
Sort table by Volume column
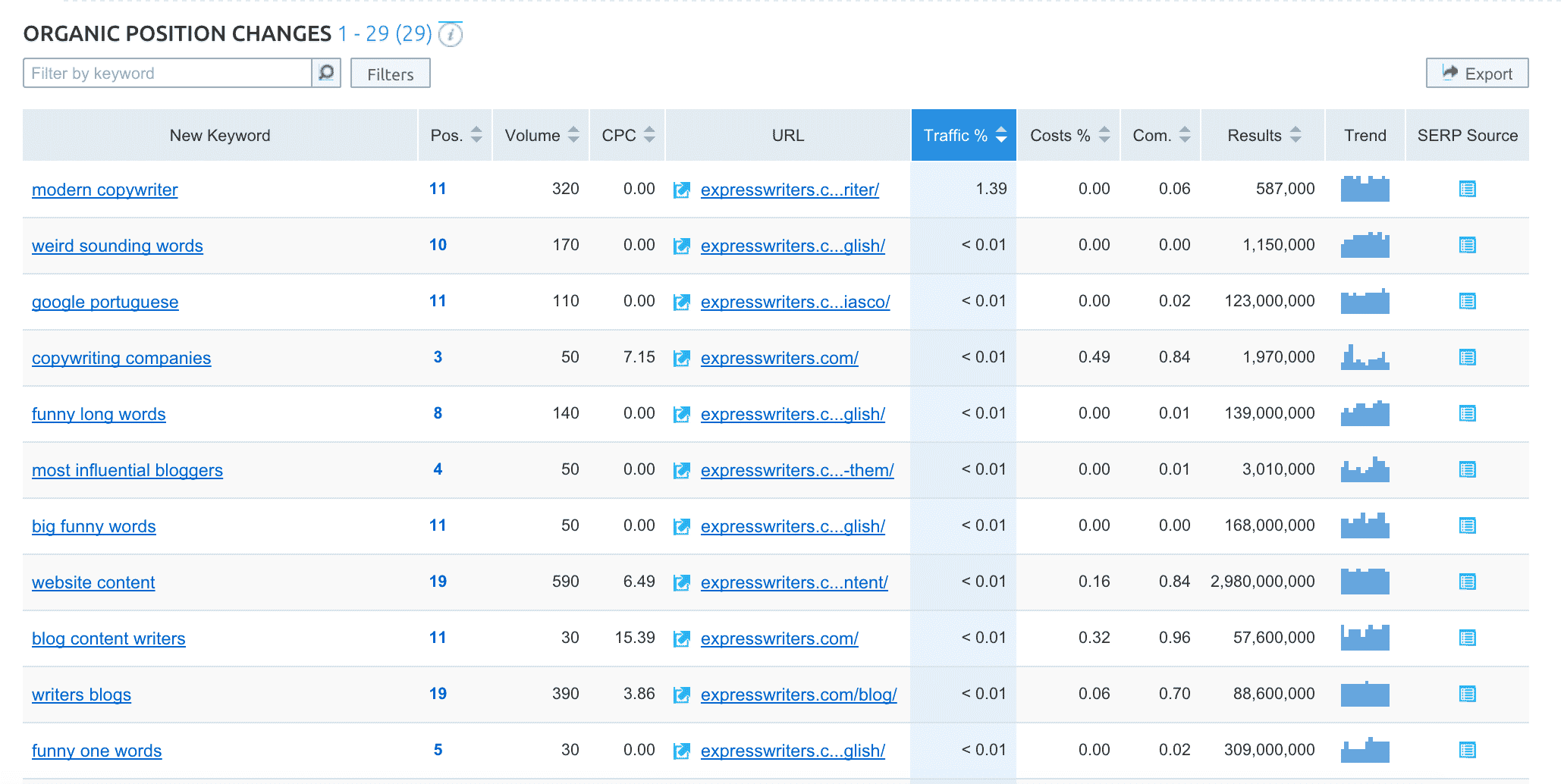[541, 135]
